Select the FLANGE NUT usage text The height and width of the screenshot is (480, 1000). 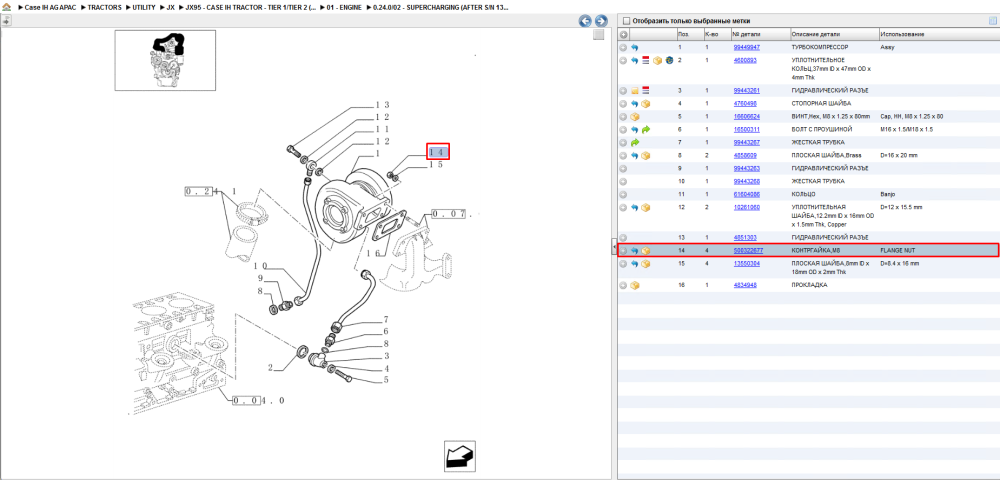point(897,251)
